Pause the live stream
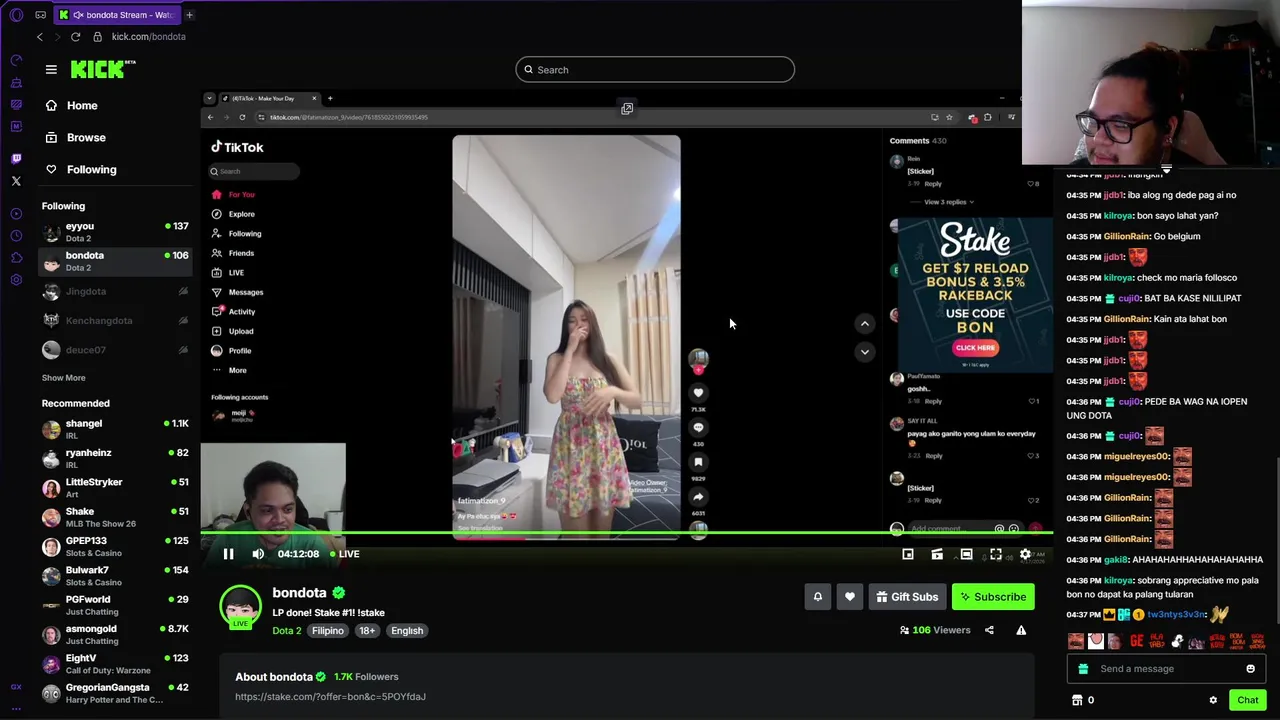The height and width of the screenshot is (720, 1280). click(x=228, y=554)
